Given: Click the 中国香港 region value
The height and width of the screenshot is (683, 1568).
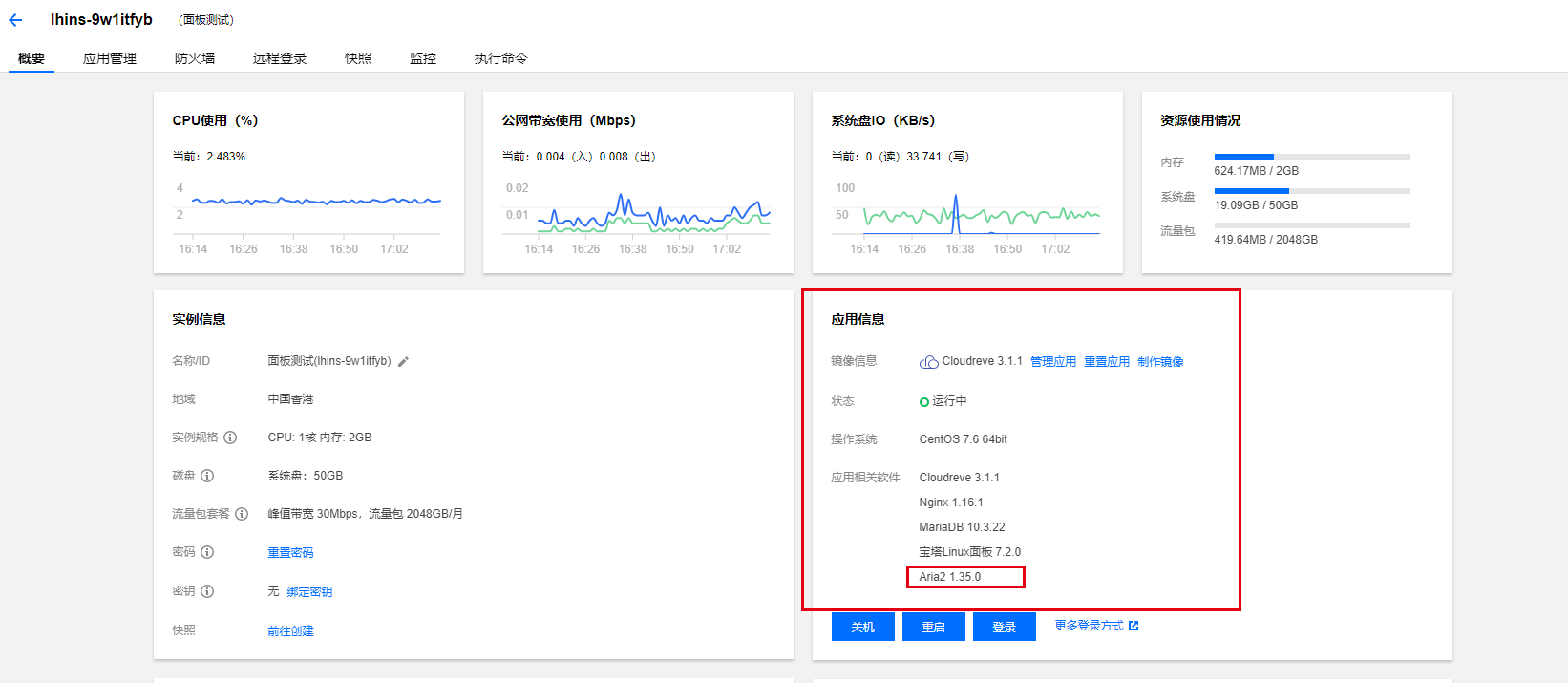Looking at the screenshot, I should point(290,399).
